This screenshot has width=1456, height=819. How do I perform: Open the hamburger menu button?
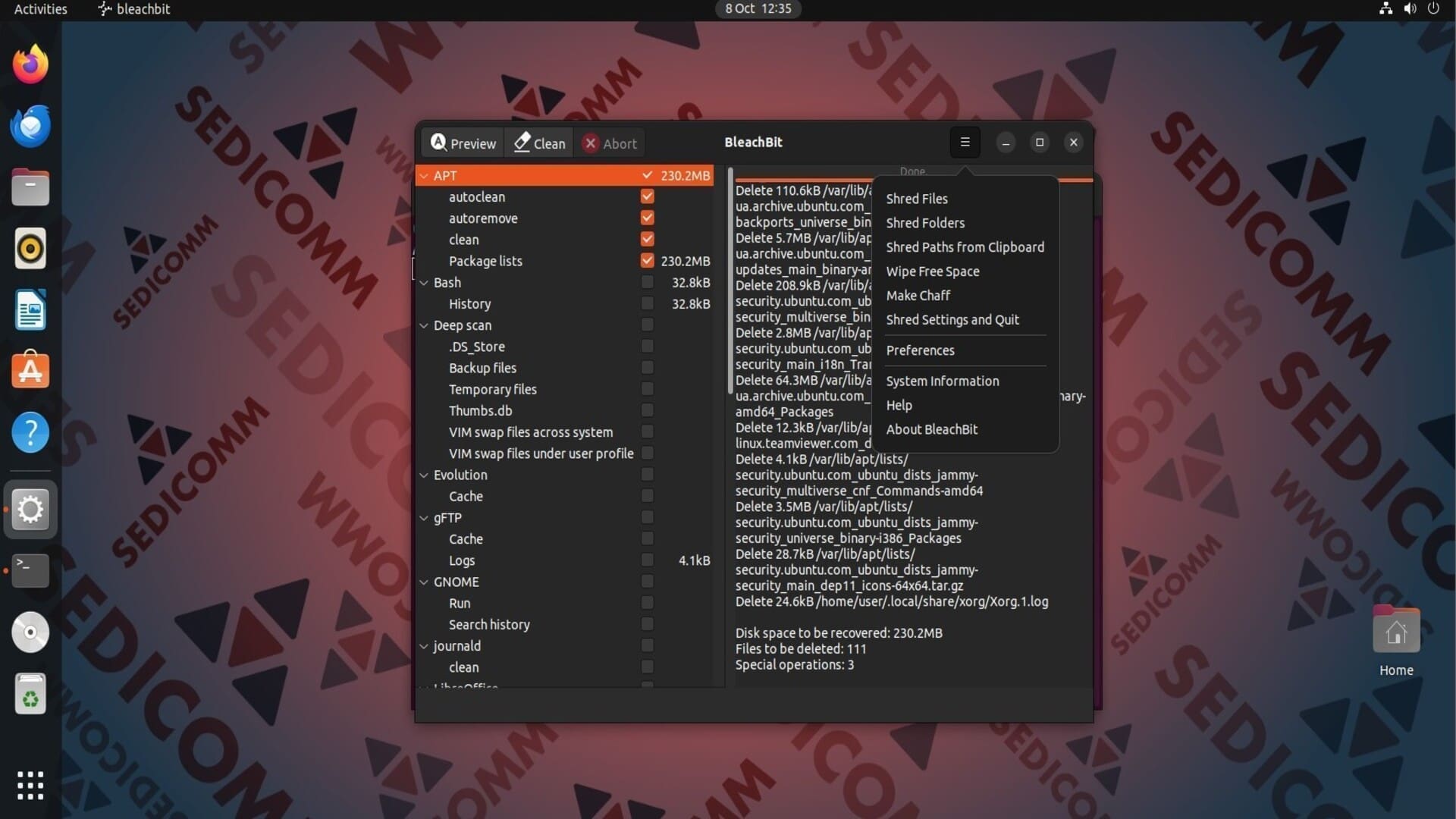pyautogui.click(x=965, y=142)
